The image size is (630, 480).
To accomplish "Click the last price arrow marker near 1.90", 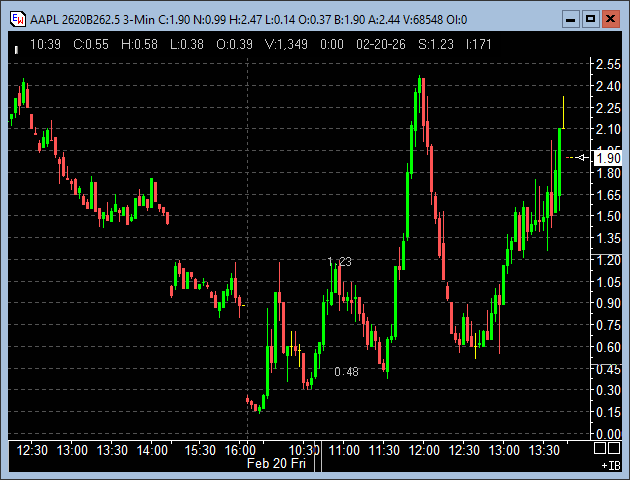I will click(x=579, y=157).
